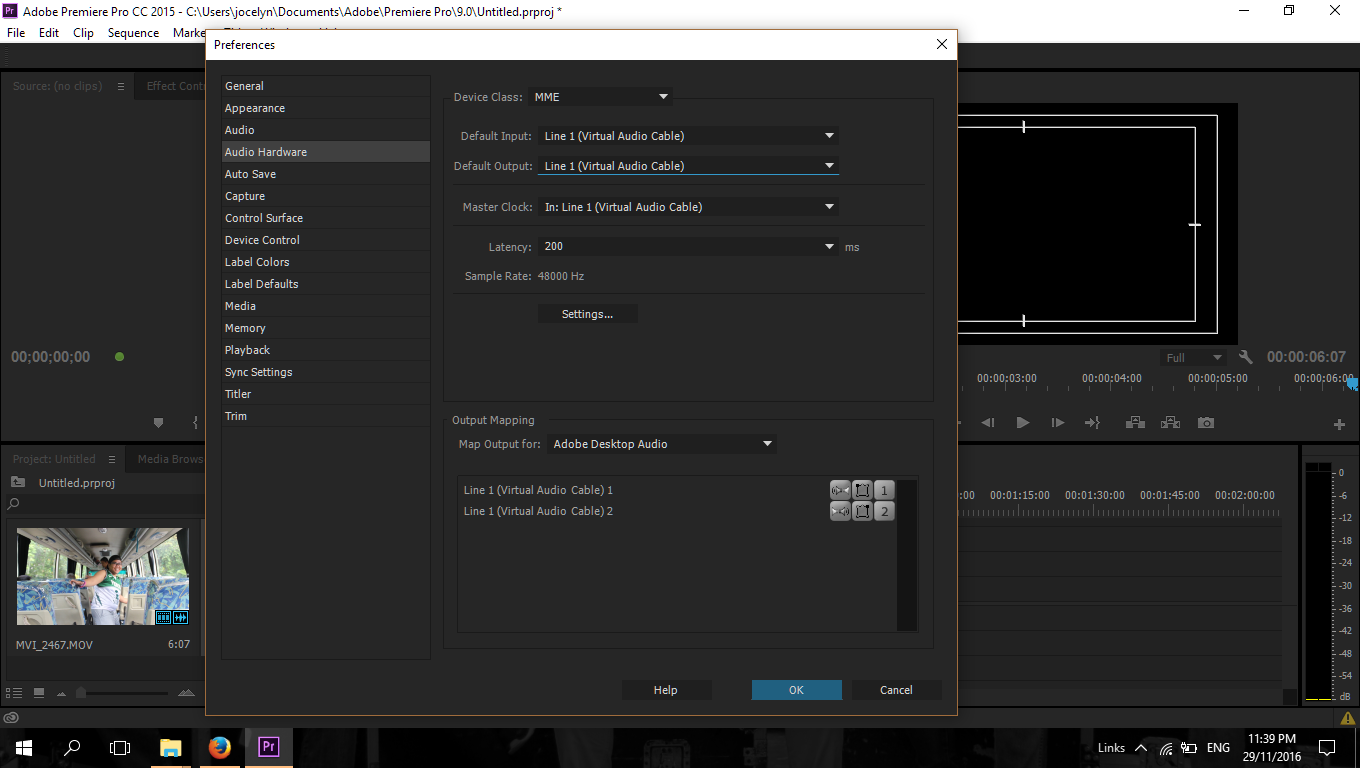
Task: Click the Step Forward one frame button
Action: pyautogui.click(x=1057, y=423)
